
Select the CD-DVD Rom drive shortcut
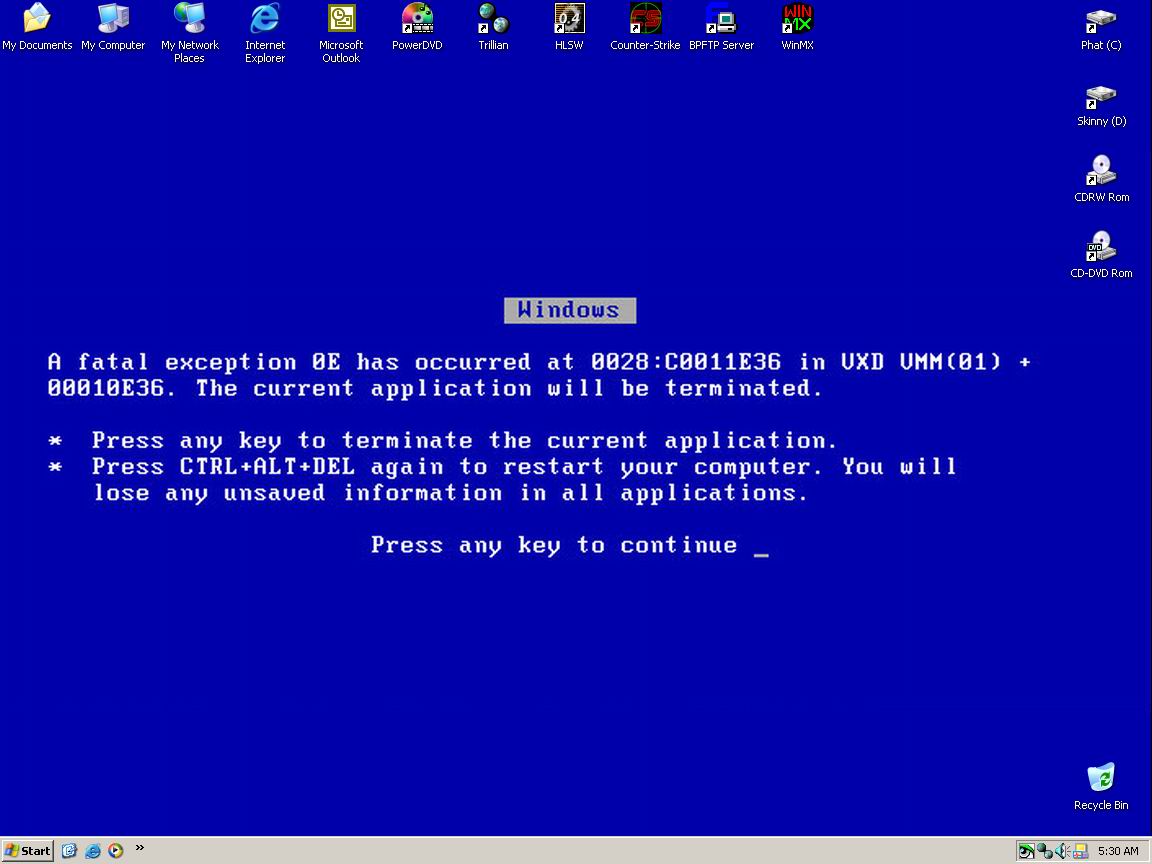click(1101, 256)
